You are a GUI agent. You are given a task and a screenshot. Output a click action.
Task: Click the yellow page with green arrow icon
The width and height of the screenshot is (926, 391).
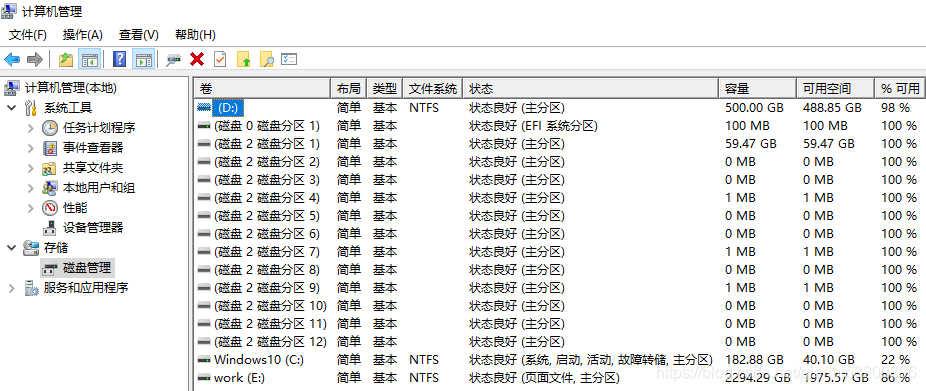(x=244, y=59)
